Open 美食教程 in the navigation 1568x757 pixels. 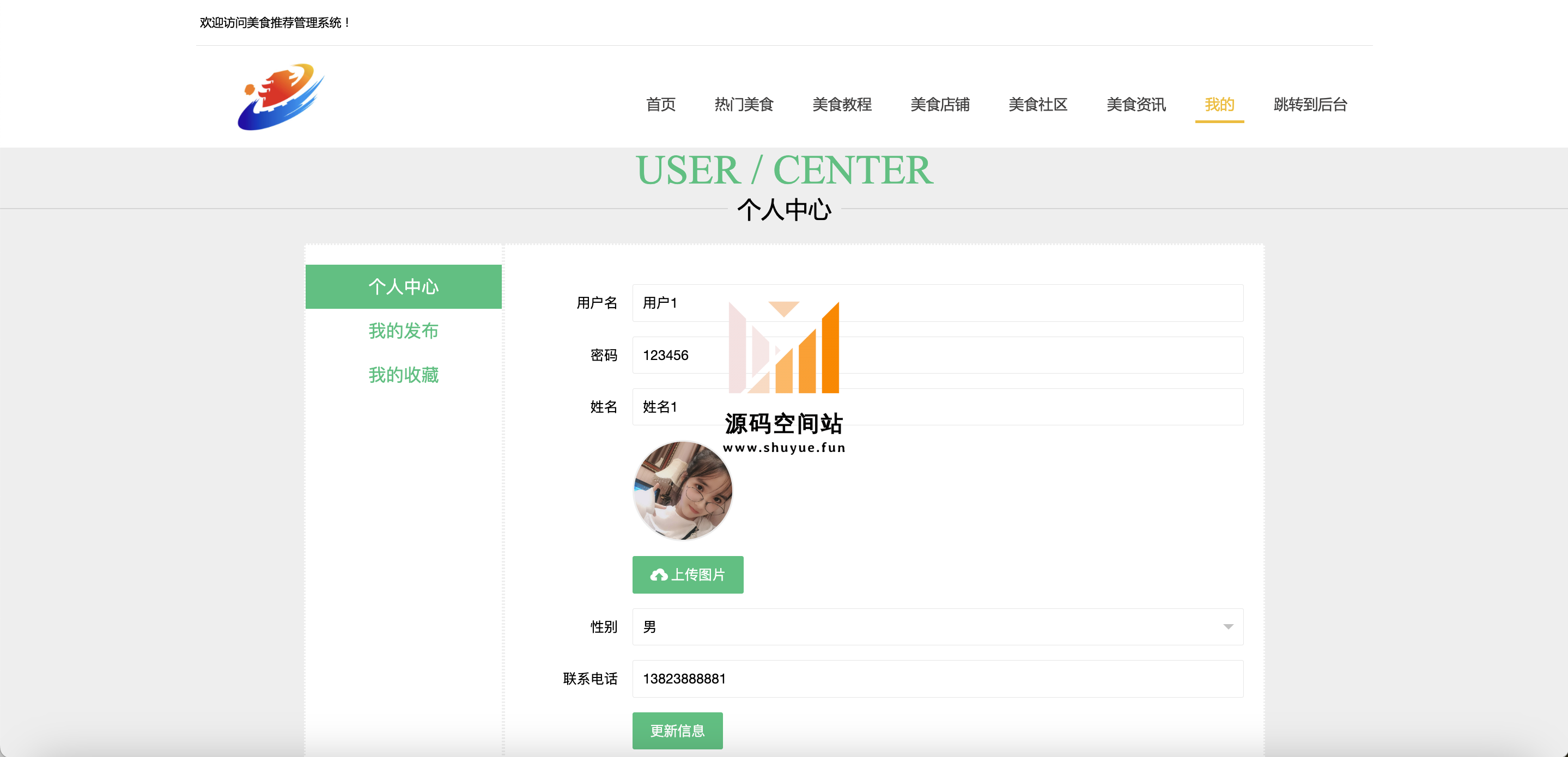click(842, 105)
